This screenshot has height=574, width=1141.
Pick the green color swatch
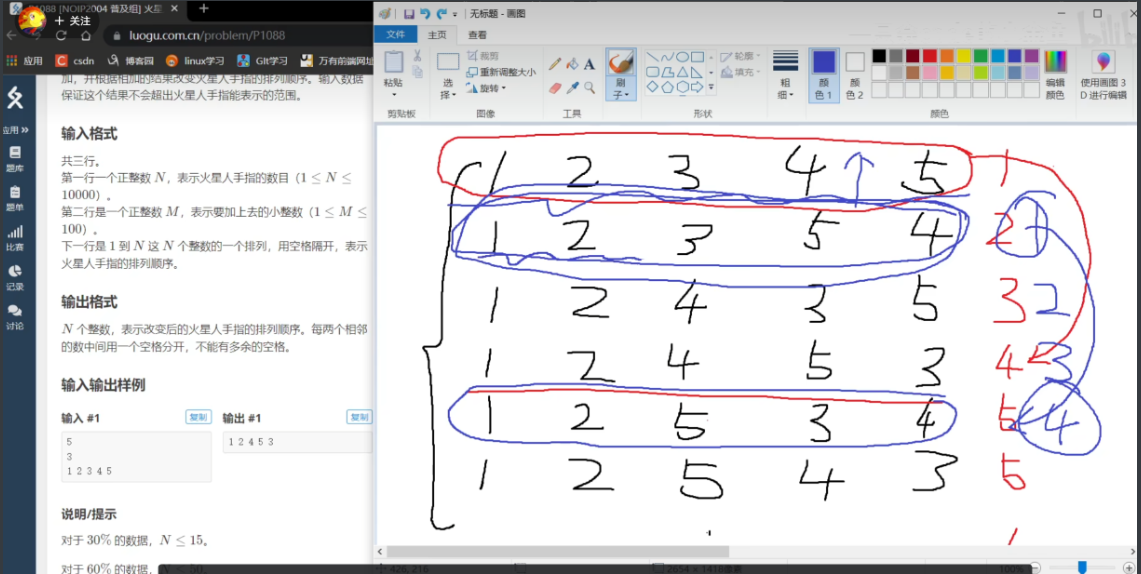click(981, 56)
